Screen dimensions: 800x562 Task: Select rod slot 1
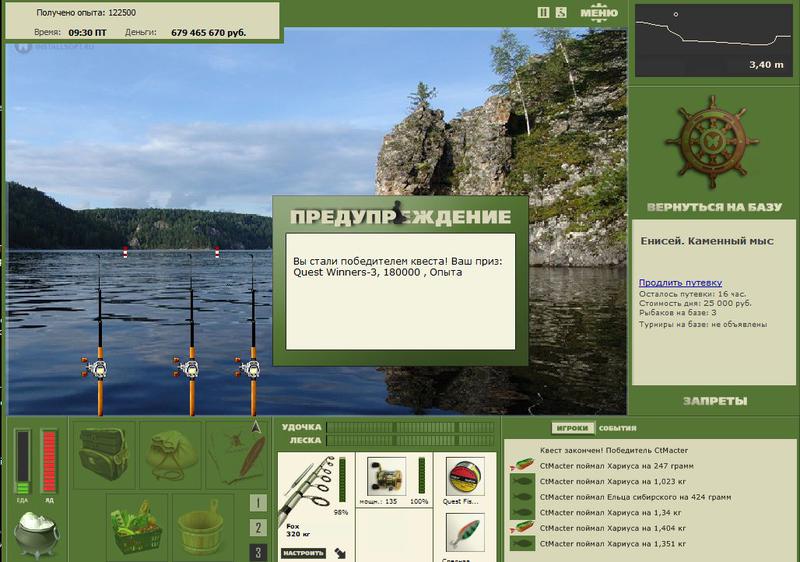(258, 503)
